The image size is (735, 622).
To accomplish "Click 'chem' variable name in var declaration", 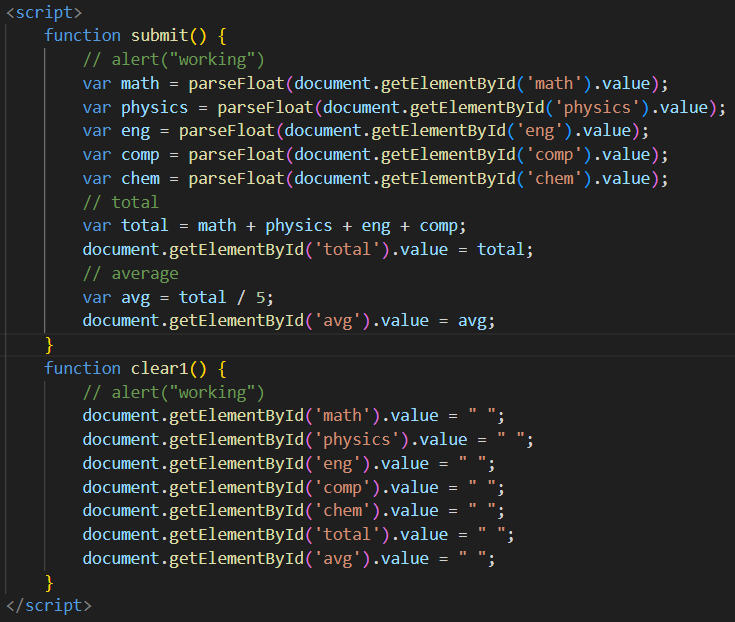I will [140, 178].
